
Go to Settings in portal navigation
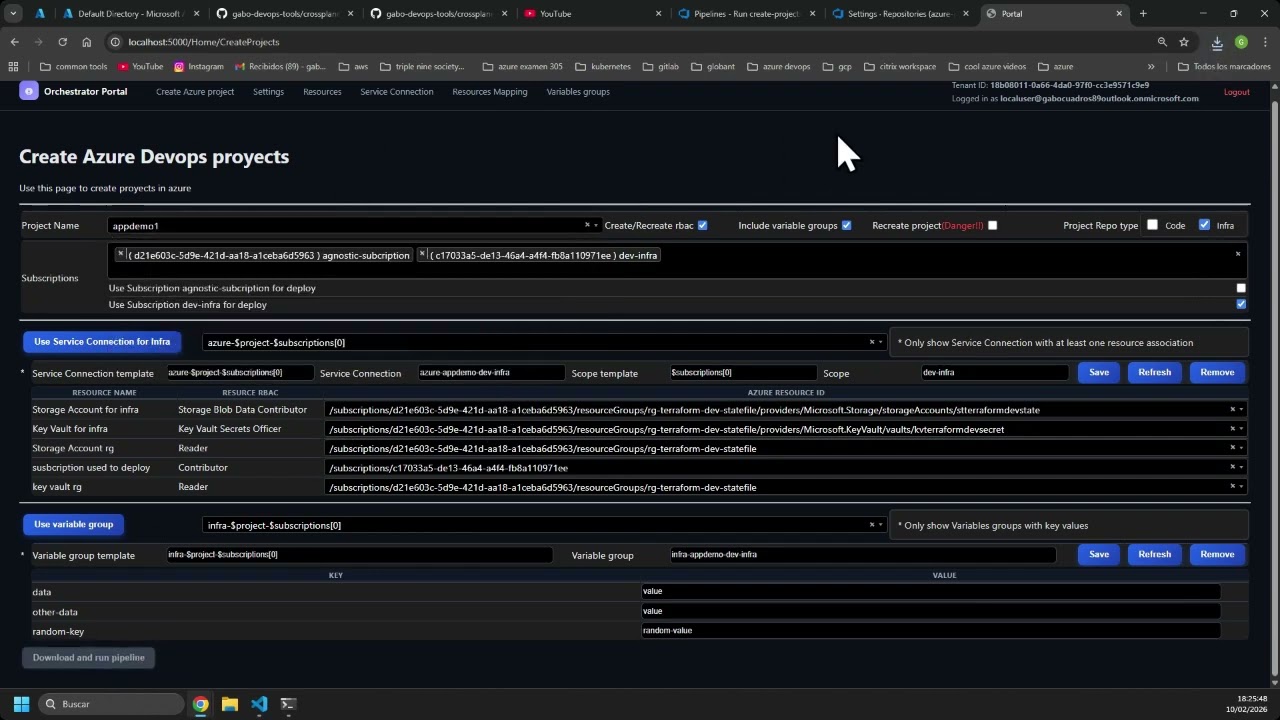coord(268,92)
